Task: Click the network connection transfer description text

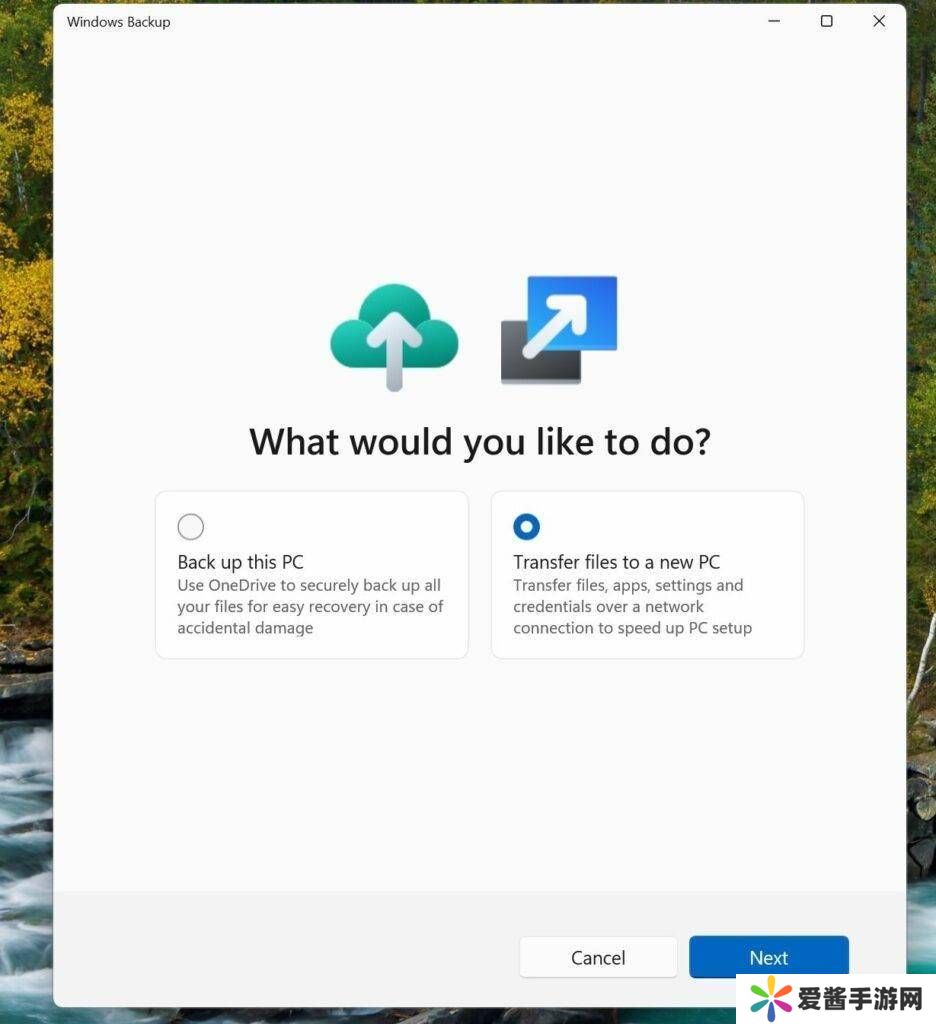Action: (632, 607)
